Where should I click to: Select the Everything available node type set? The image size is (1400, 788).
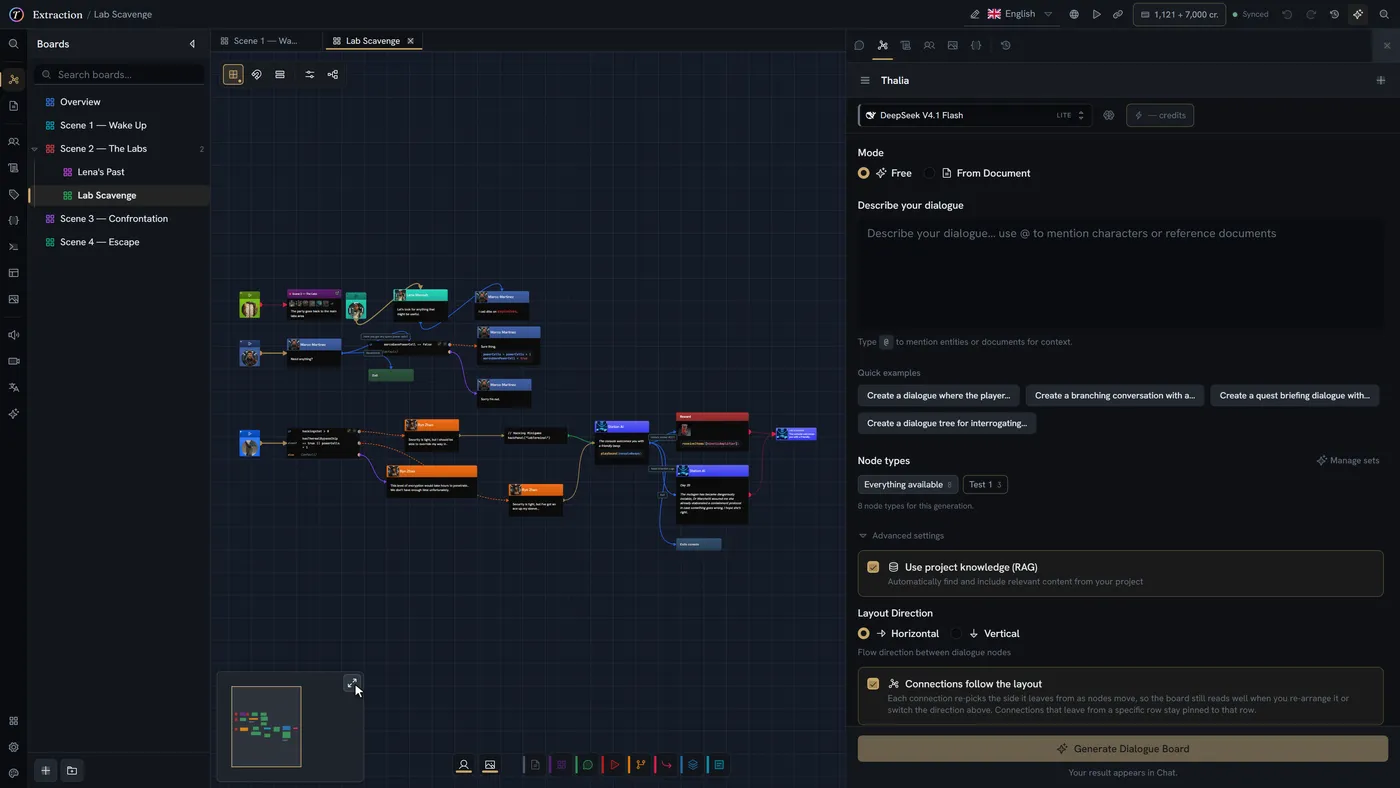pyautogui.click(x=908, y=485)
